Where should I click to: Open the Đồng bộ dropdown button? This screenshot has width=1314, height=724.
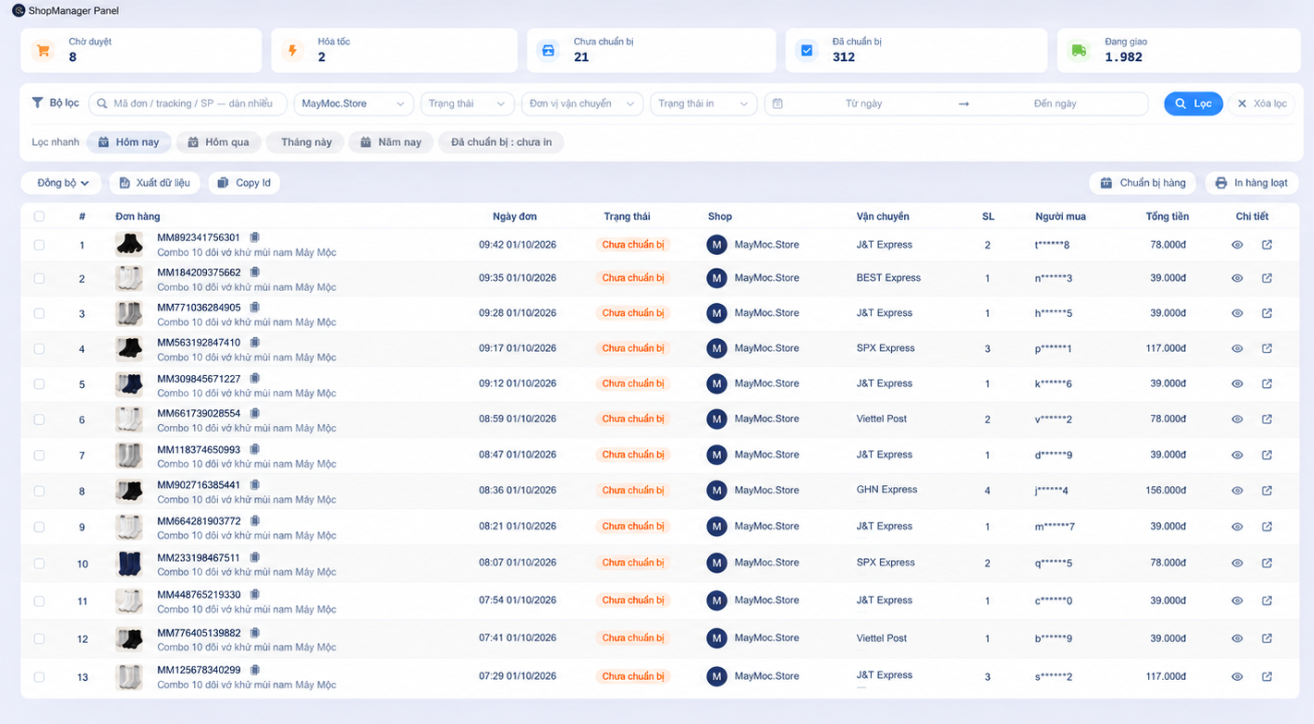[62, 183]
